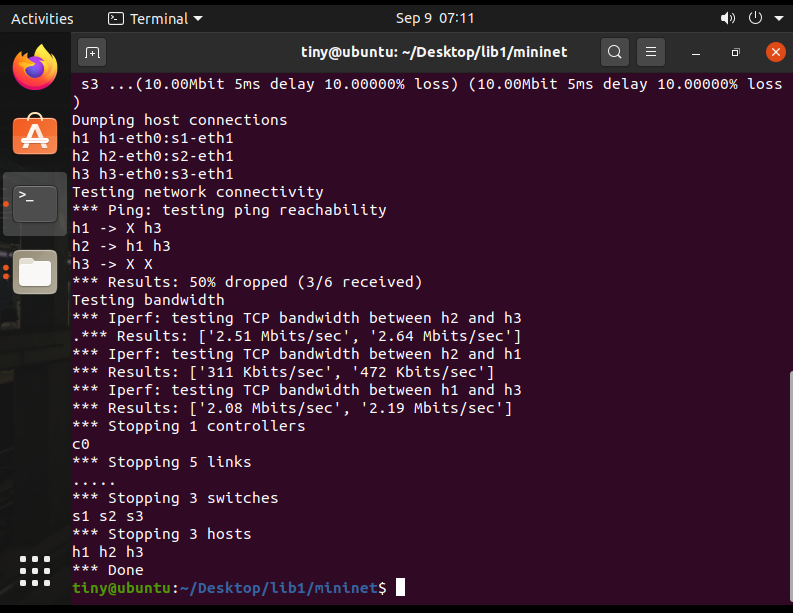The width and height of the screenshot is (793, 613).
Task: Restore the terminal window size
Action: [735, 53]
